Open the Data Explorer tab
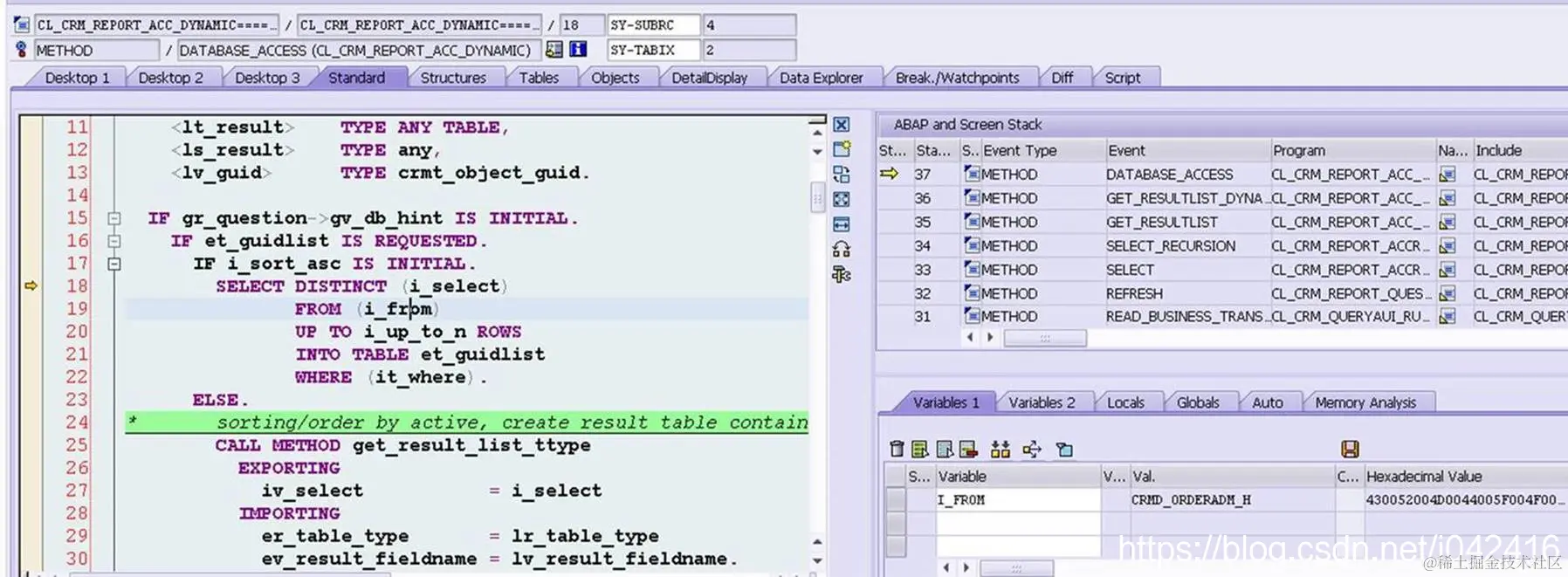1568x577 pixels. tap(821, 78)
